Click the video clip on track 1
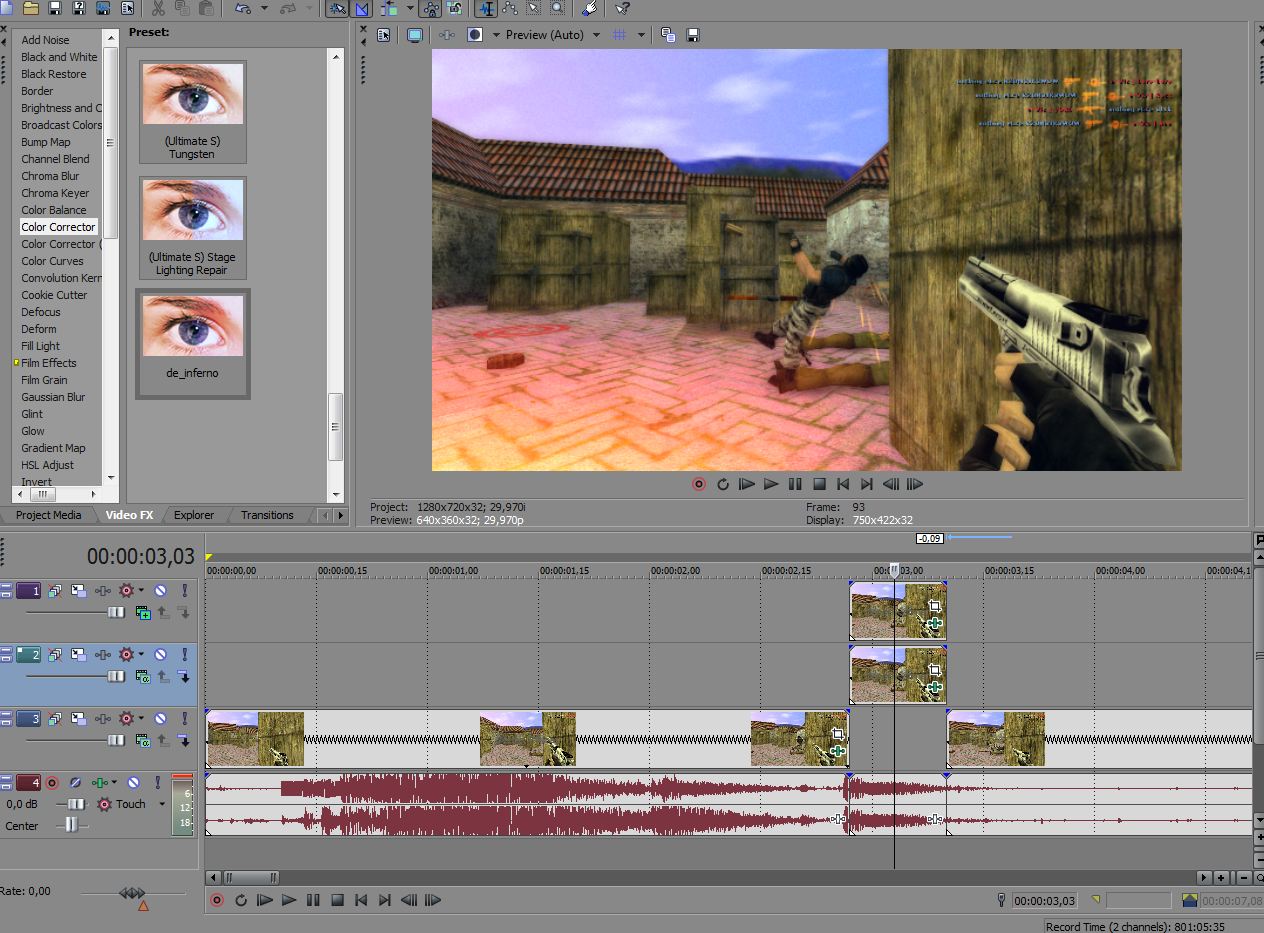This screenshot has width=1264, height=933. pos(898,612)
